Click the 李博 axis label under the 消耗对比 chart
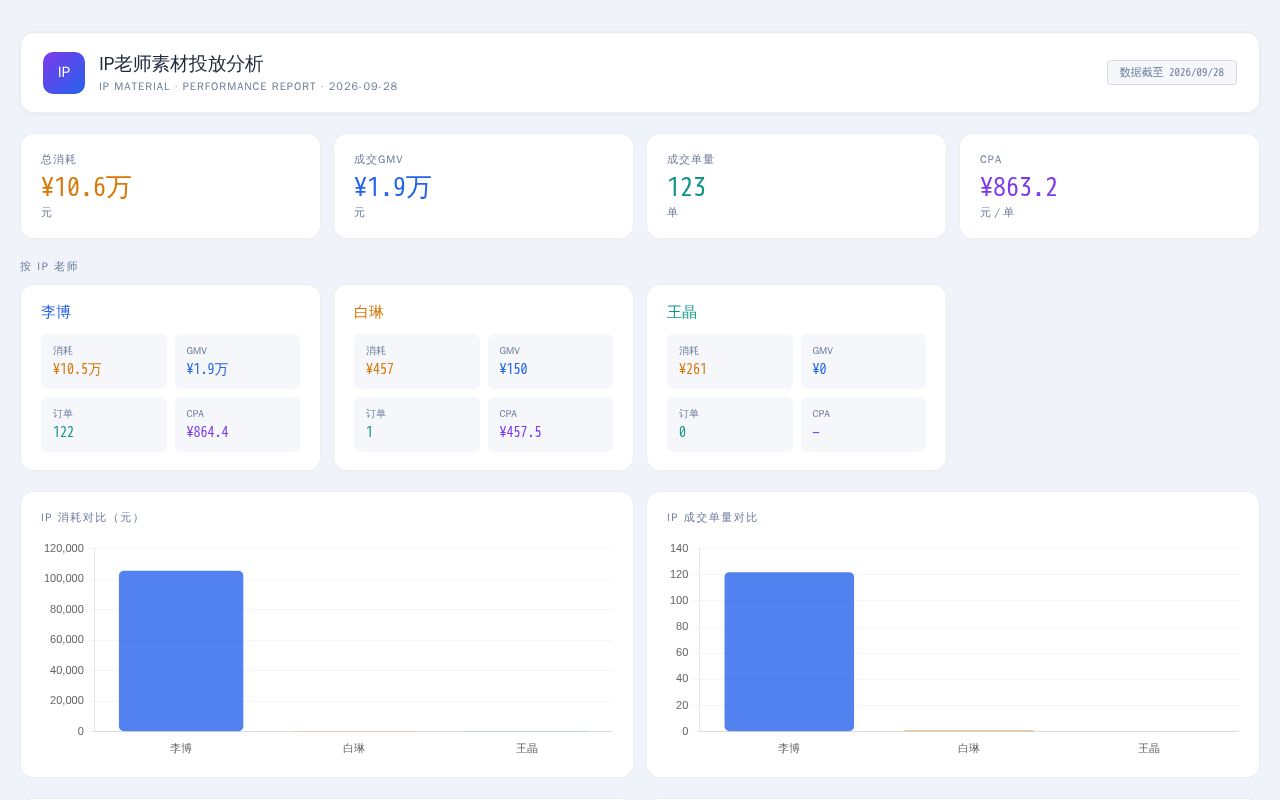 pos(181,748)
